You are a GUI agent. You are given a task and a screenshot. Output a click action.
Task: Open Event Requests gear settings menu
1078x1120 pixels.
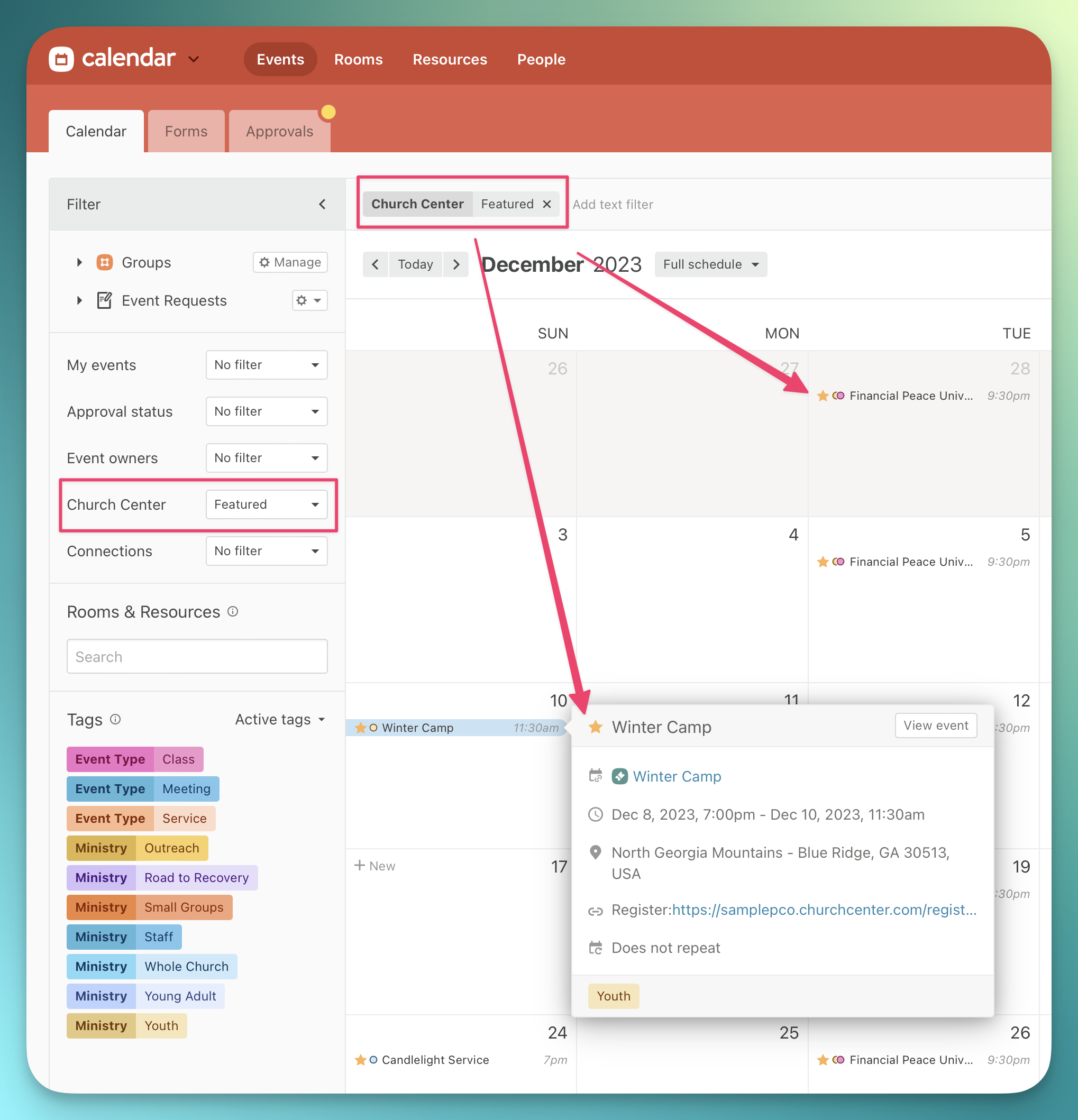point(309,300)
